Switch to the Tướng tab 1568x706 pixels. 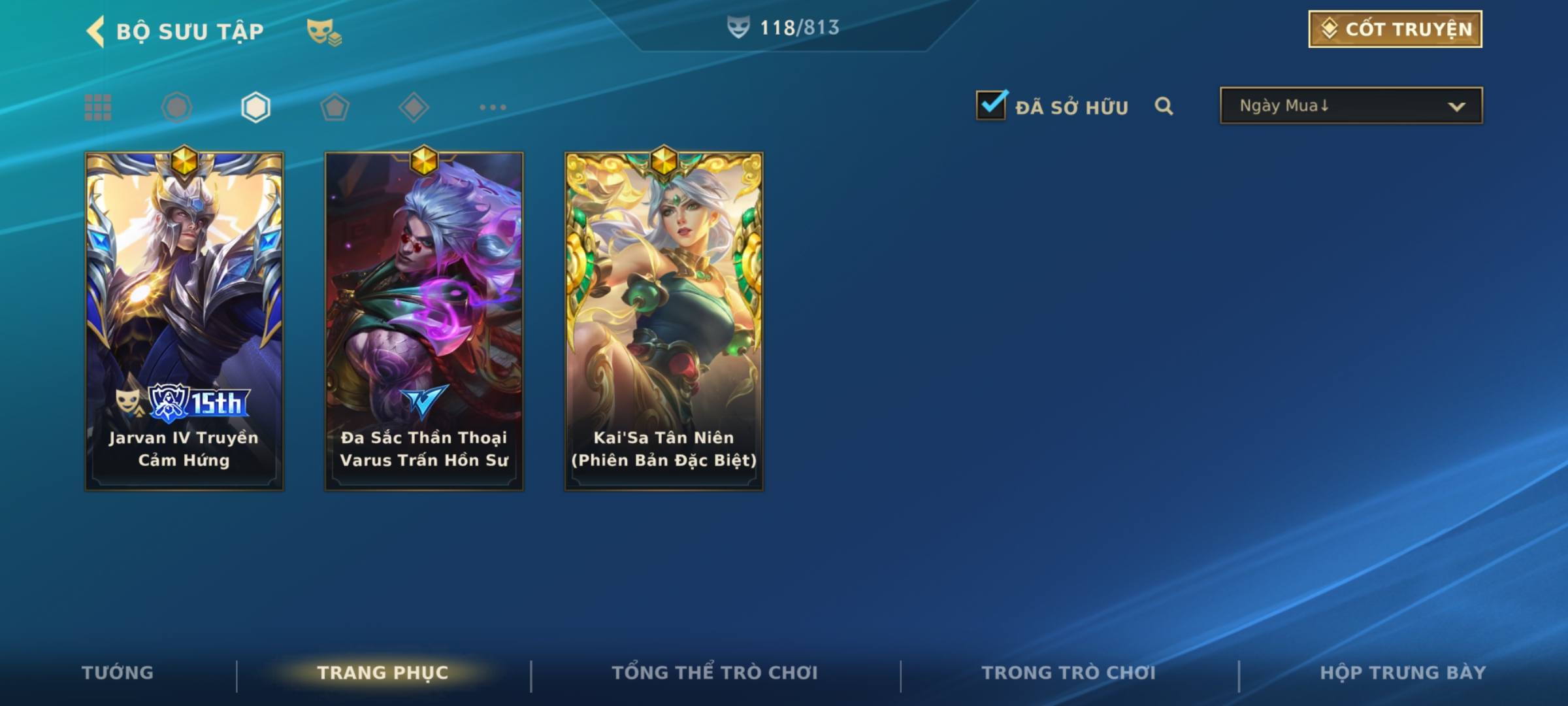tap(118, 673)
